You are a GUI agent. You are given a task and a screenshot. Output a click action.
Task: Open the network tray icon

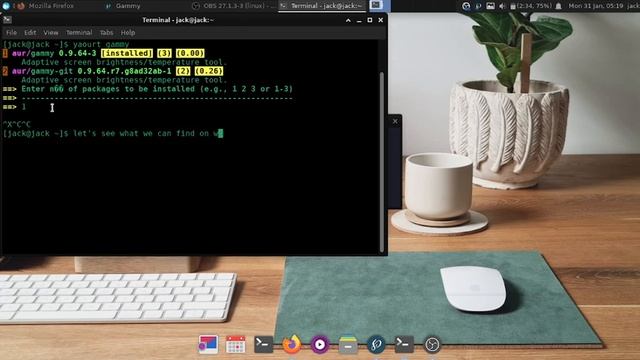[466, 6]
